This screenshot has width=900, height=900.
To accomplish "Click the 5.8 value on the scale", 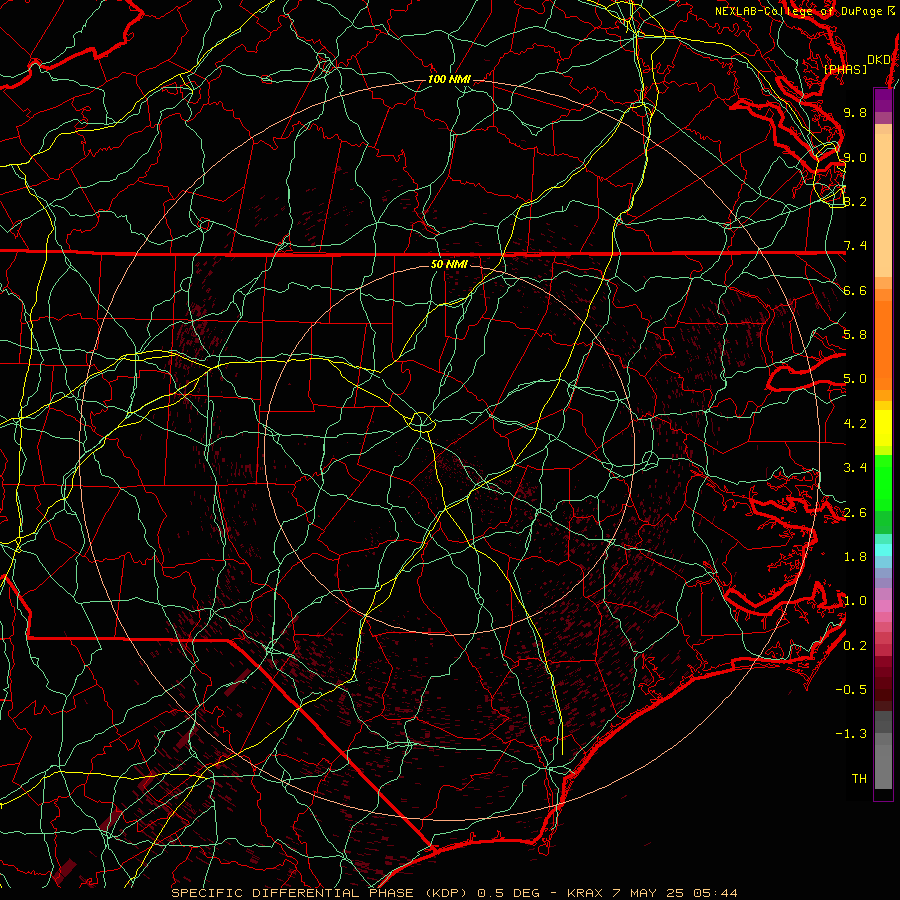I will tap(855, 335).
